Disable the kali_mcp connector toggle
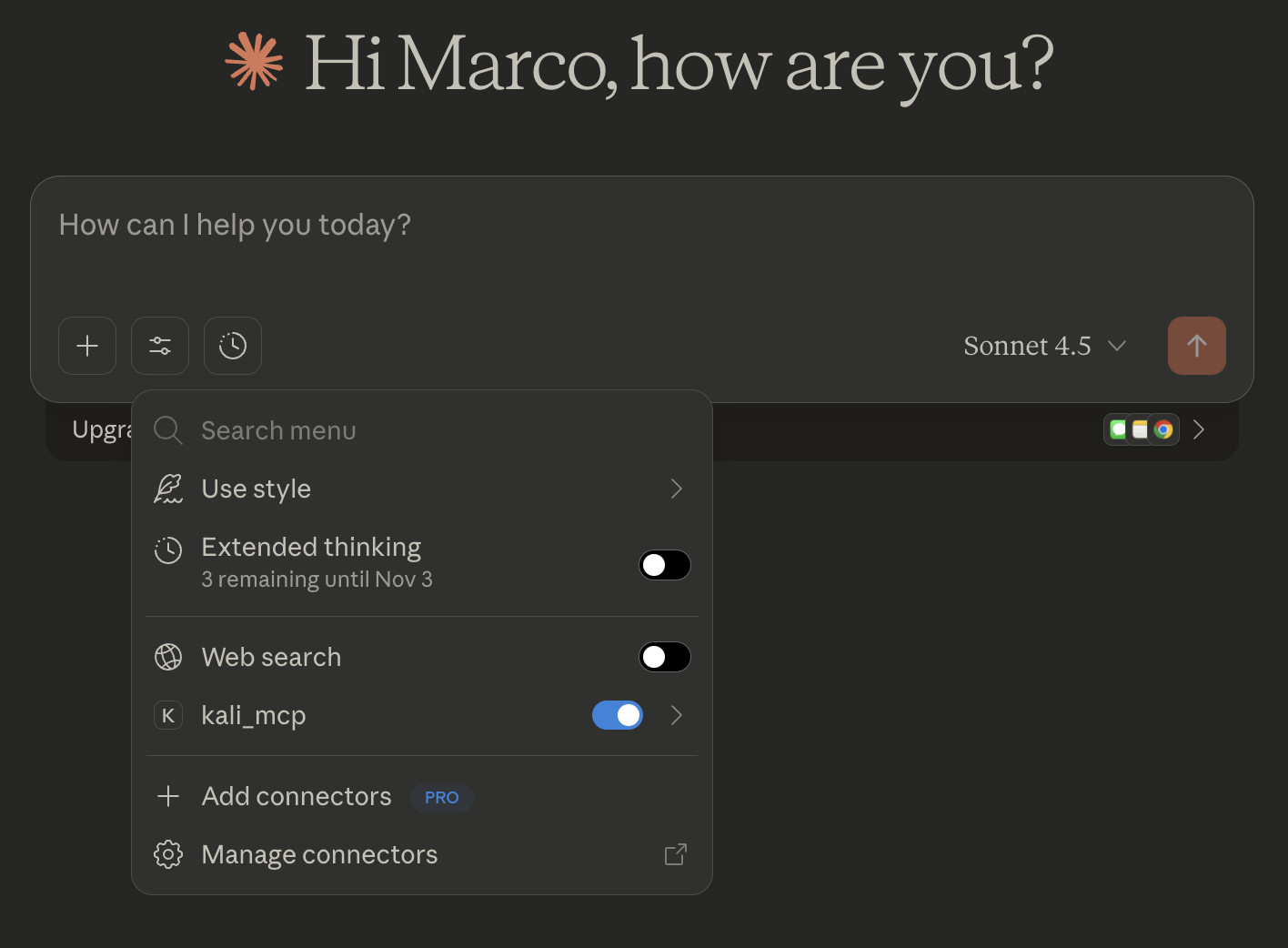Viewport: 1288px width, 948px height. 618,716
